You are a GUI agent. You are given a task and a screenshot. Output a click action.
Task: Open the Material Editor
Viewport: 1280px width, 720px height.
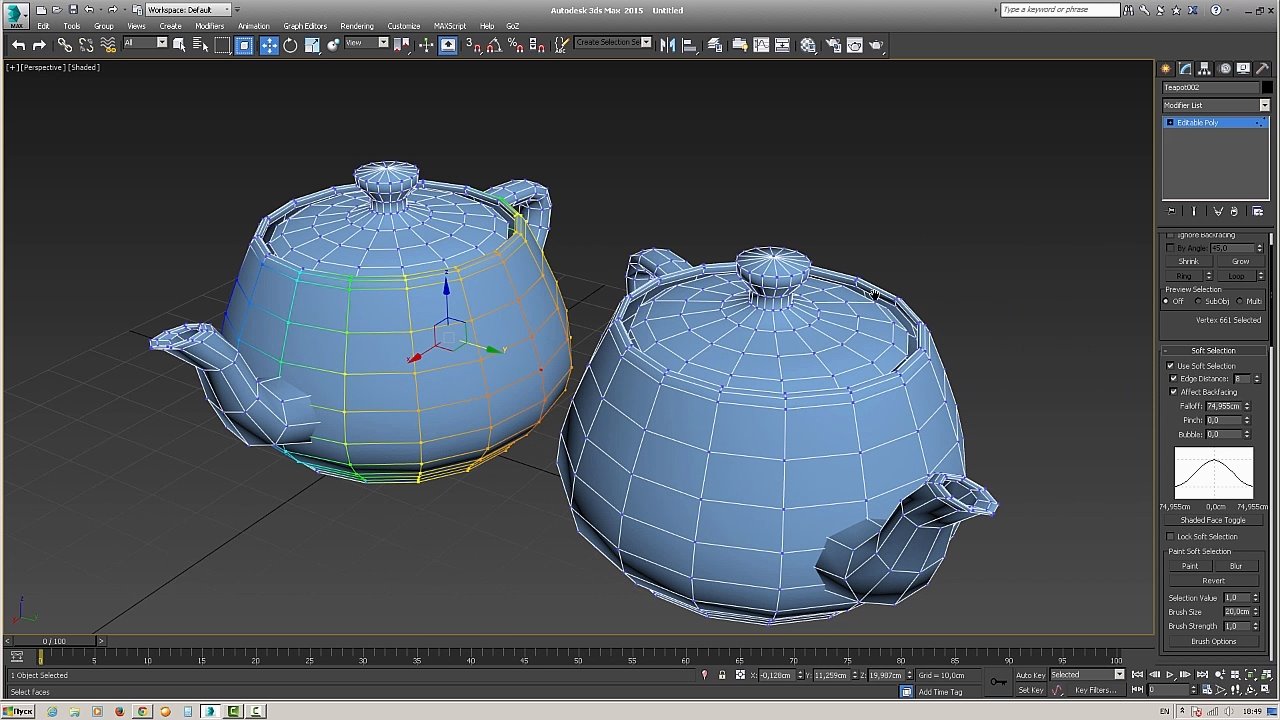[x=808, y=45]
